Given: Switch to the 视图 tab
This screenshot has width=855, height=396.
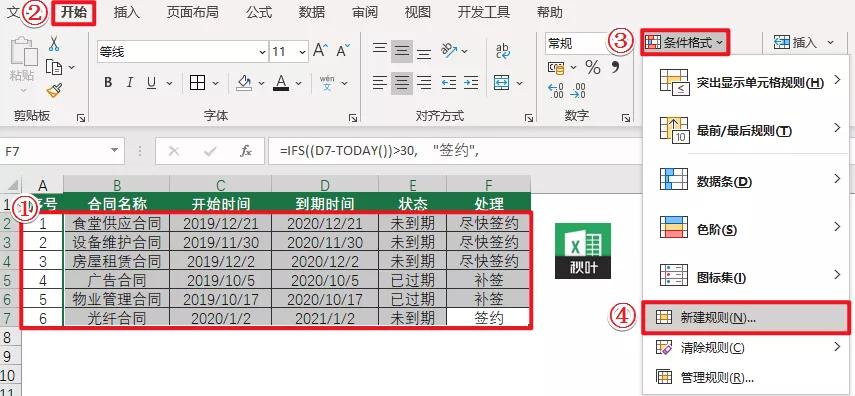Looking at the screenshot, I should (418, 12).
